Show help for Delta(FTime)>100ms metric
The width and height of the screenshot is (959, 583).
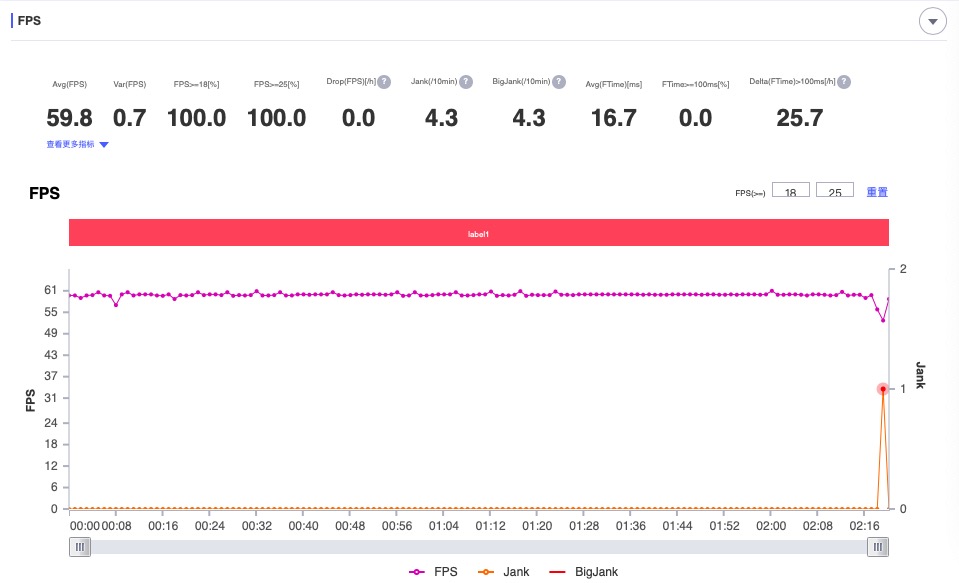[844, 82]
